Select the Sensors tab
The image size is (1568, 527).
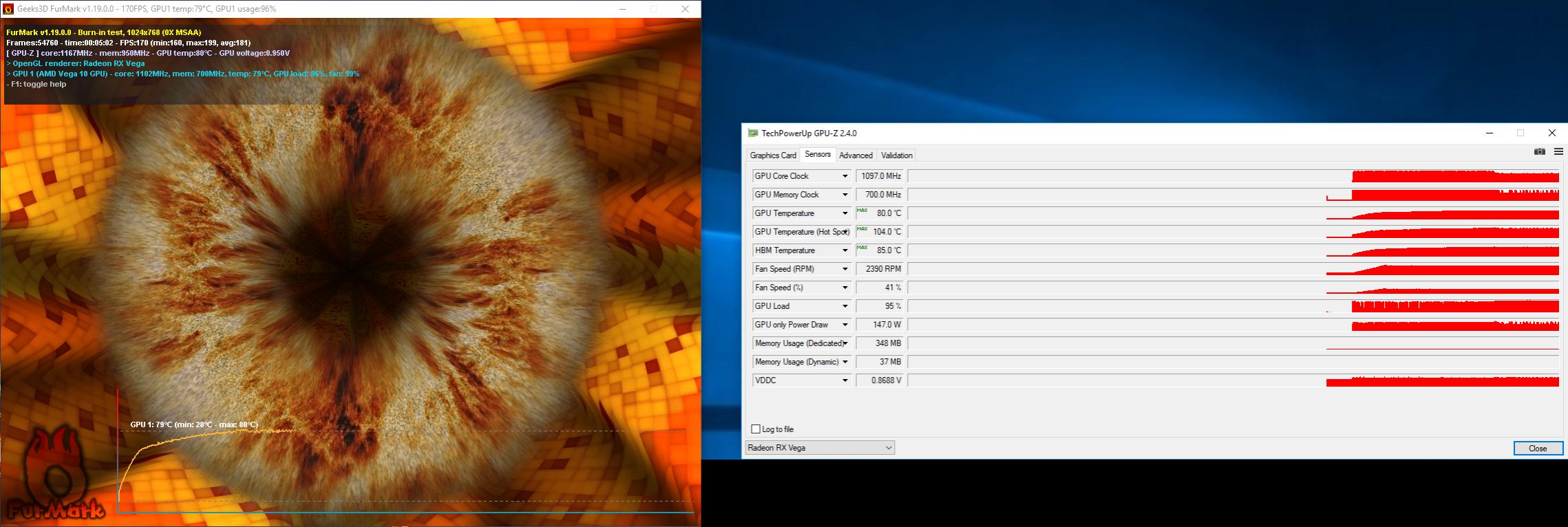click(818, 155)
